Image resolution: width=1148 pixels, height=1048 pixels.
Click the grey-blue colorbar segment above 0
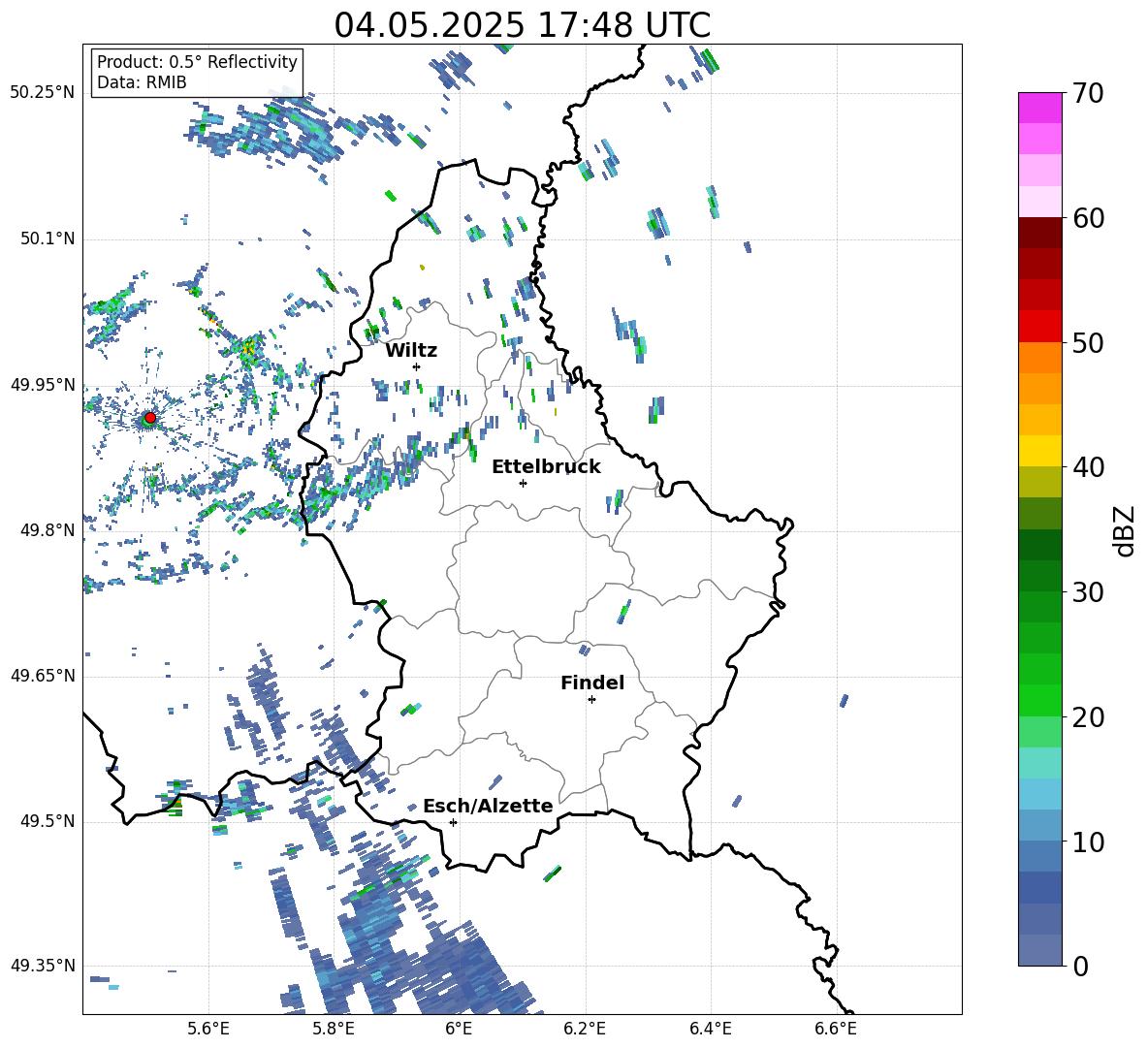click(1040, 950)
